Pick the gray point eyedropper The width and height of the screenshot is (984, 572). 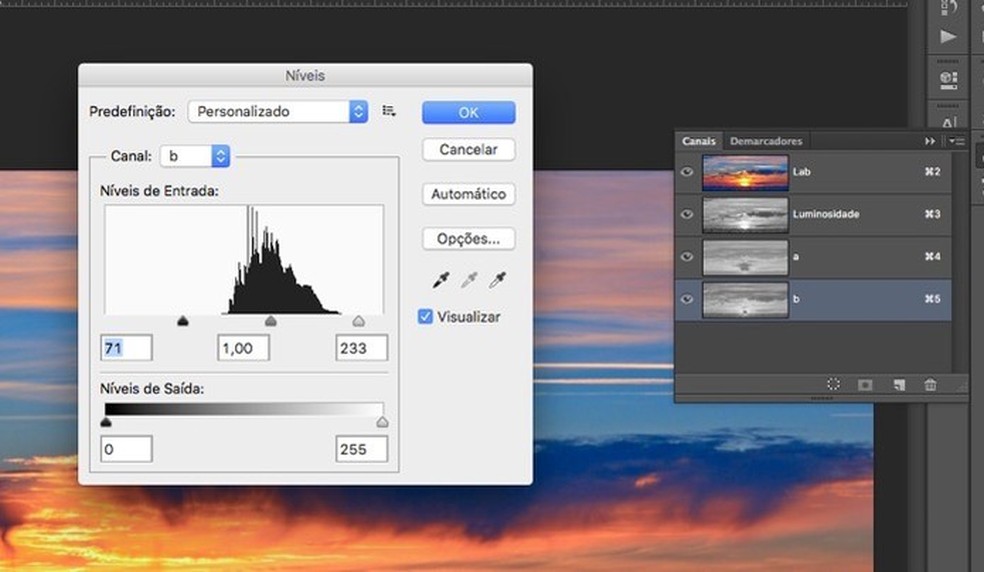pyautogui.click(x=469, y=281)
